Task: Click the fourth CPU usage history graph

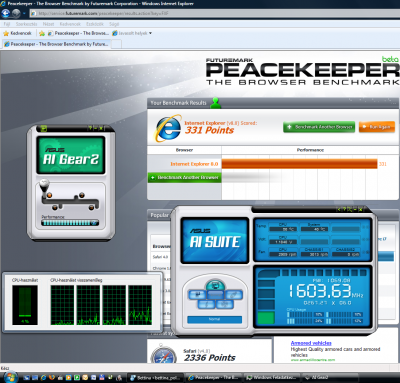Action: pos(140,305)
